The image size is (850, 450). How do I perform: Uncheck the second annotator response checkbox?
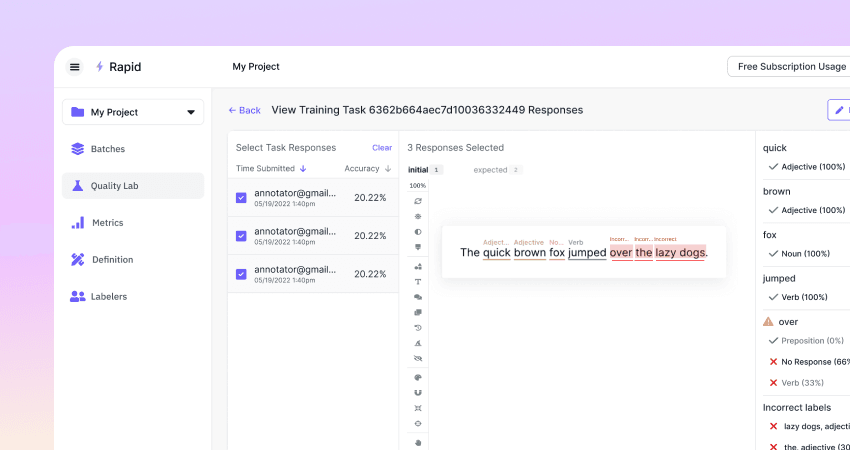coord(241,236)
